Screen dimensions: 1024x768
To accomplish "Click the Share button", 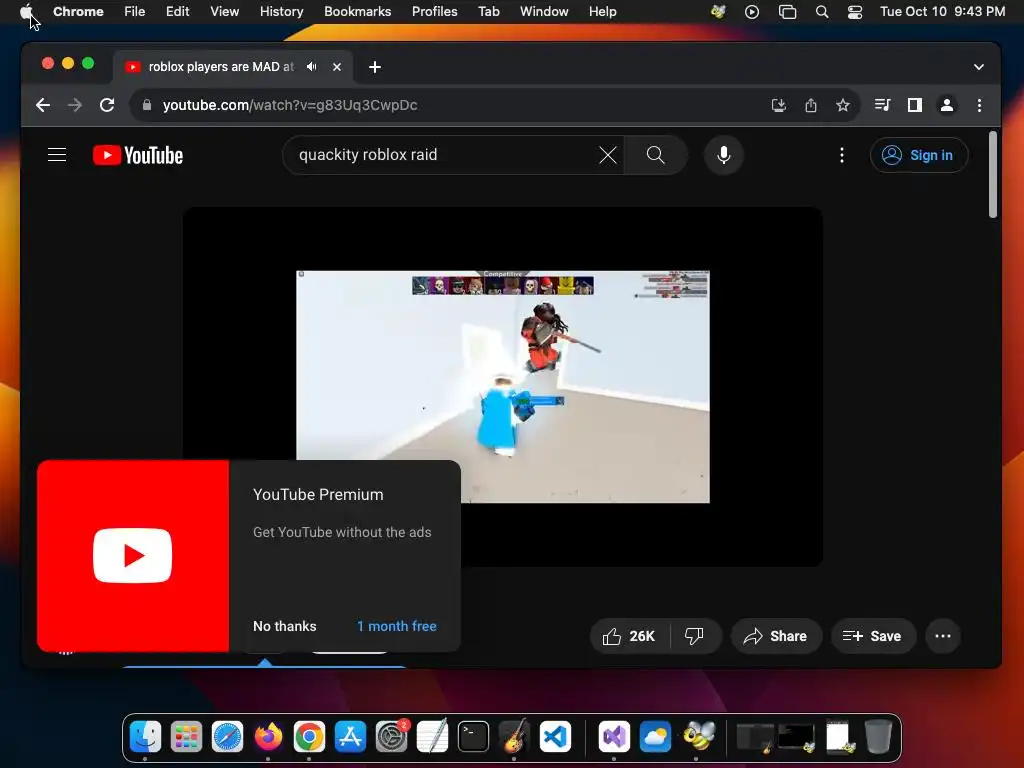I will click(776, 636).
